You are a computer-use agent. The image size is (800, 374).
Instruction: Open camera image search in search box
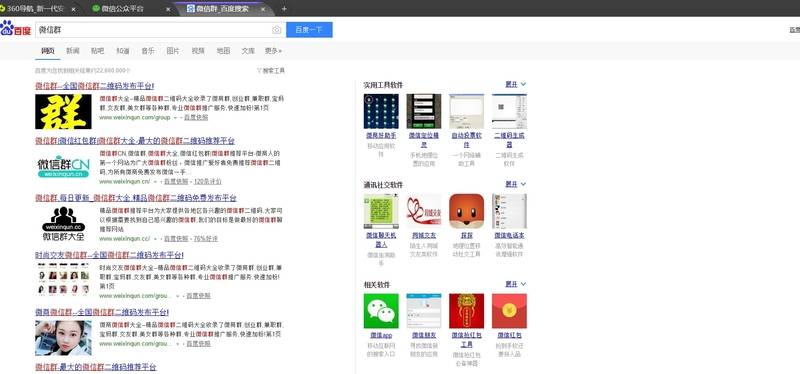[277, 30]
